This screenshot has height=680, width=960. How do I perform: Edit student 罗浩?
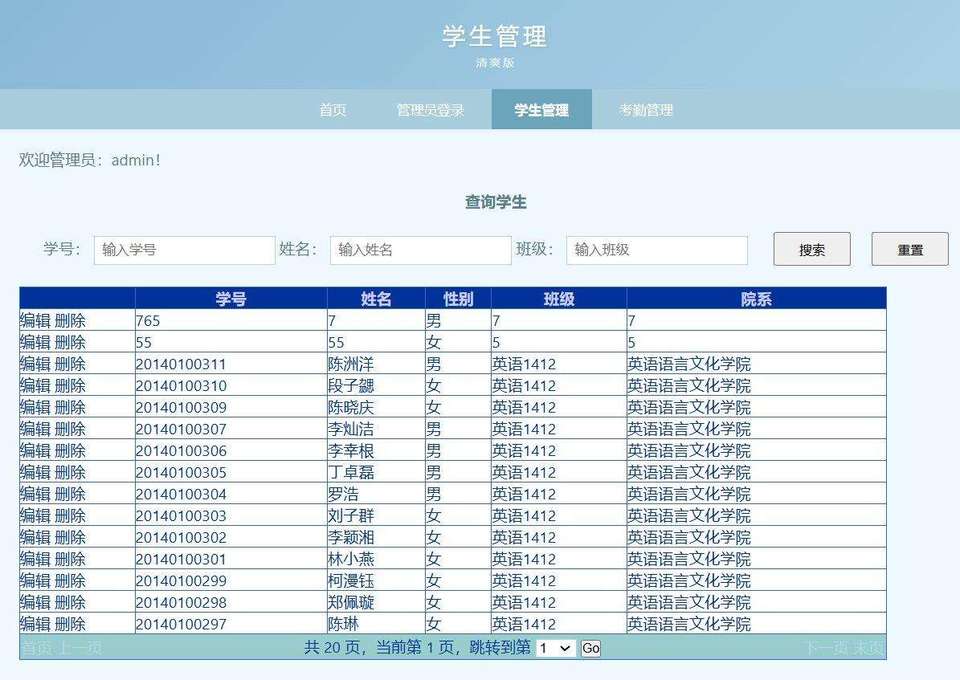click(x=35, y=494)
